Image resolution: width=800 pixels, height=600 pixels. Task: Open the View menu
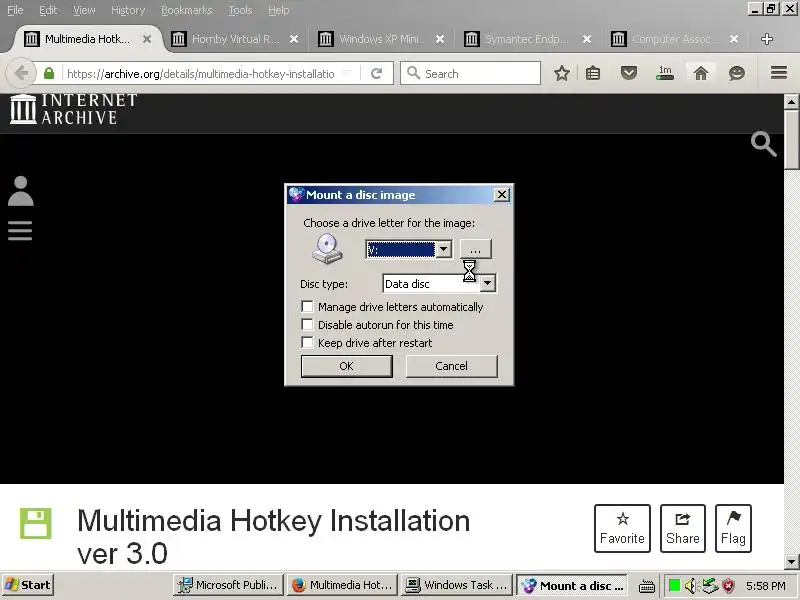(x=84, y=10)
